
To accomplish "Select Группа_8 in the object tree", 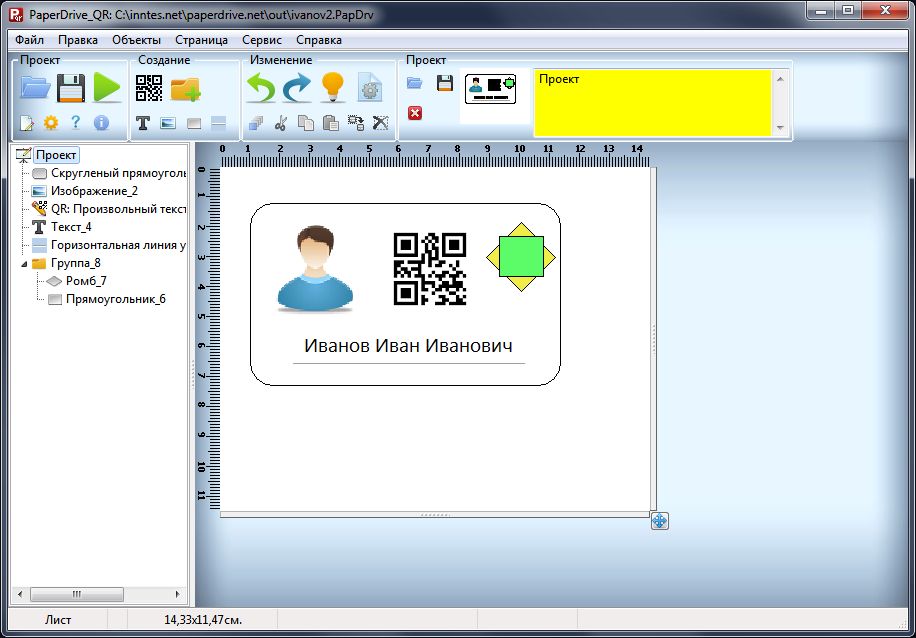I will 75,263.
